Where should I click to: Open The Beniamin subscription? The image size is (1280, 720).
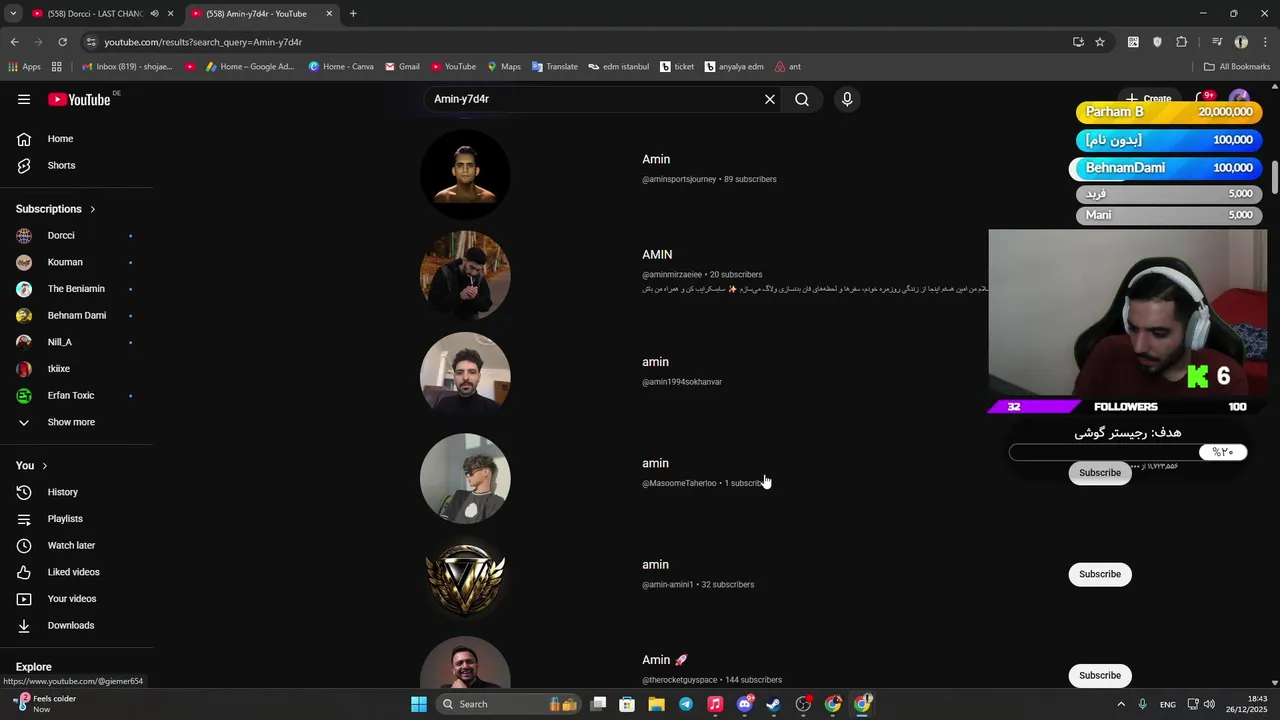pos(76,289)
